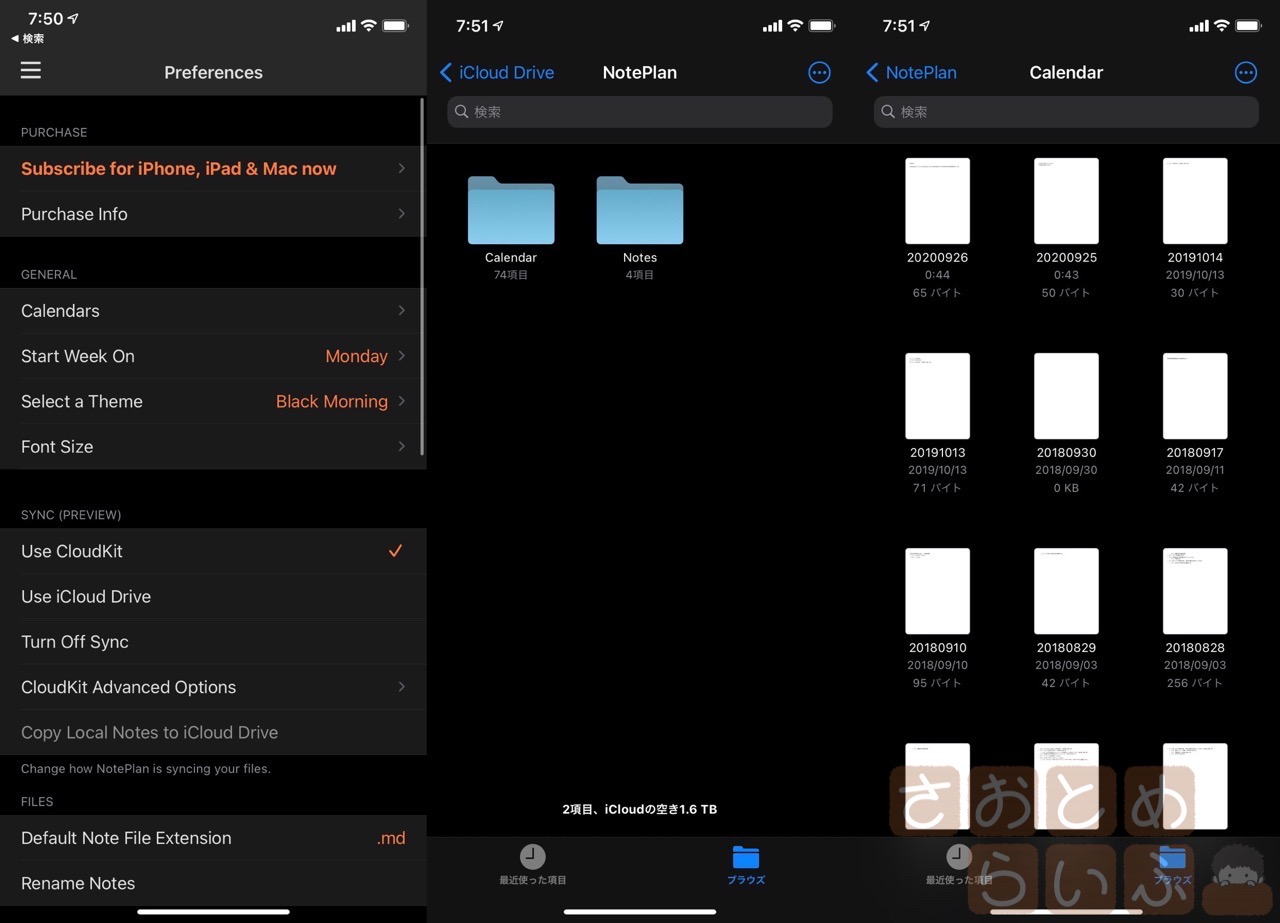
Task: Tap search field in Calendar folder screen
Action: tap(1066, 112)
